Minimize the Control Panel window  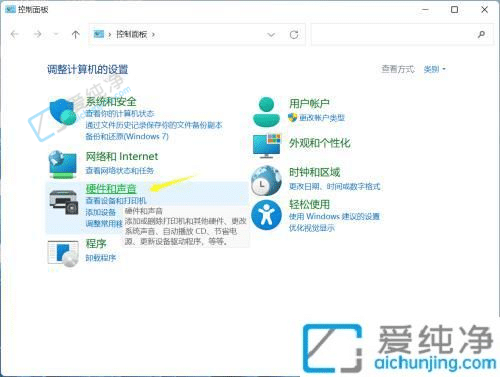425,10
